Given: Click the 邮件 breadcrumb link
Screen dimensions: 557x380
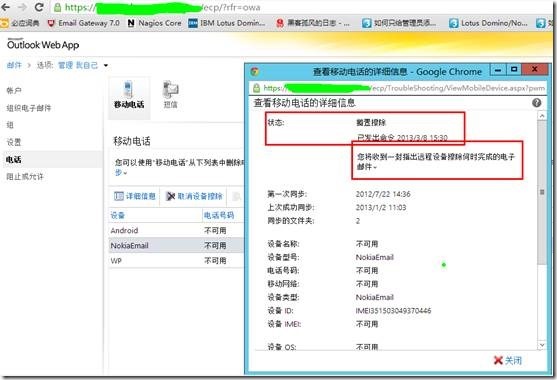Looking at the screenshot, I should tap(14, 65).
